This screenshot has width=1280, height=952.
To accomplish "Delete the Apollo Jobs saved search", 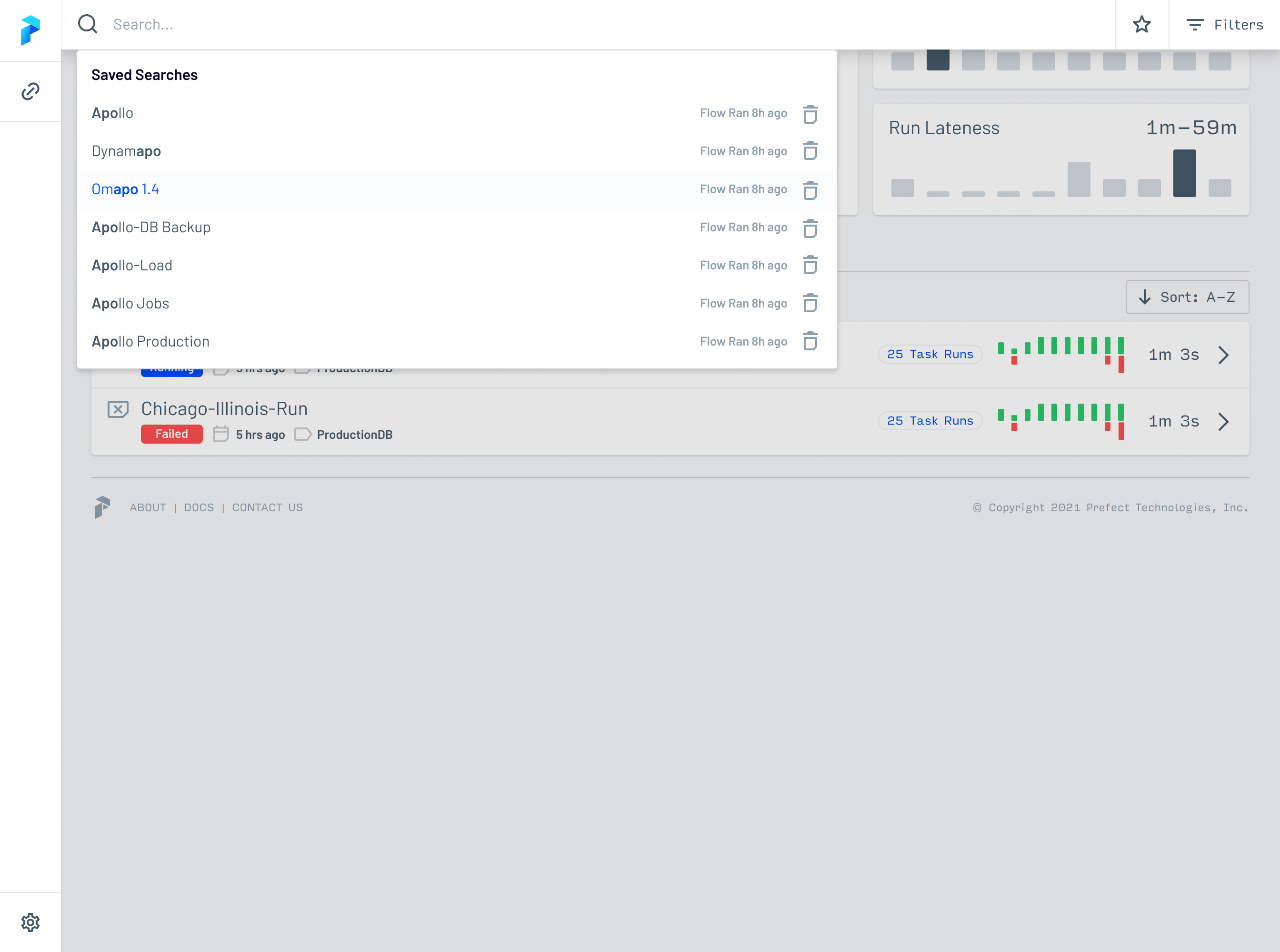I will pyautogui.click(x=810, y=303).
